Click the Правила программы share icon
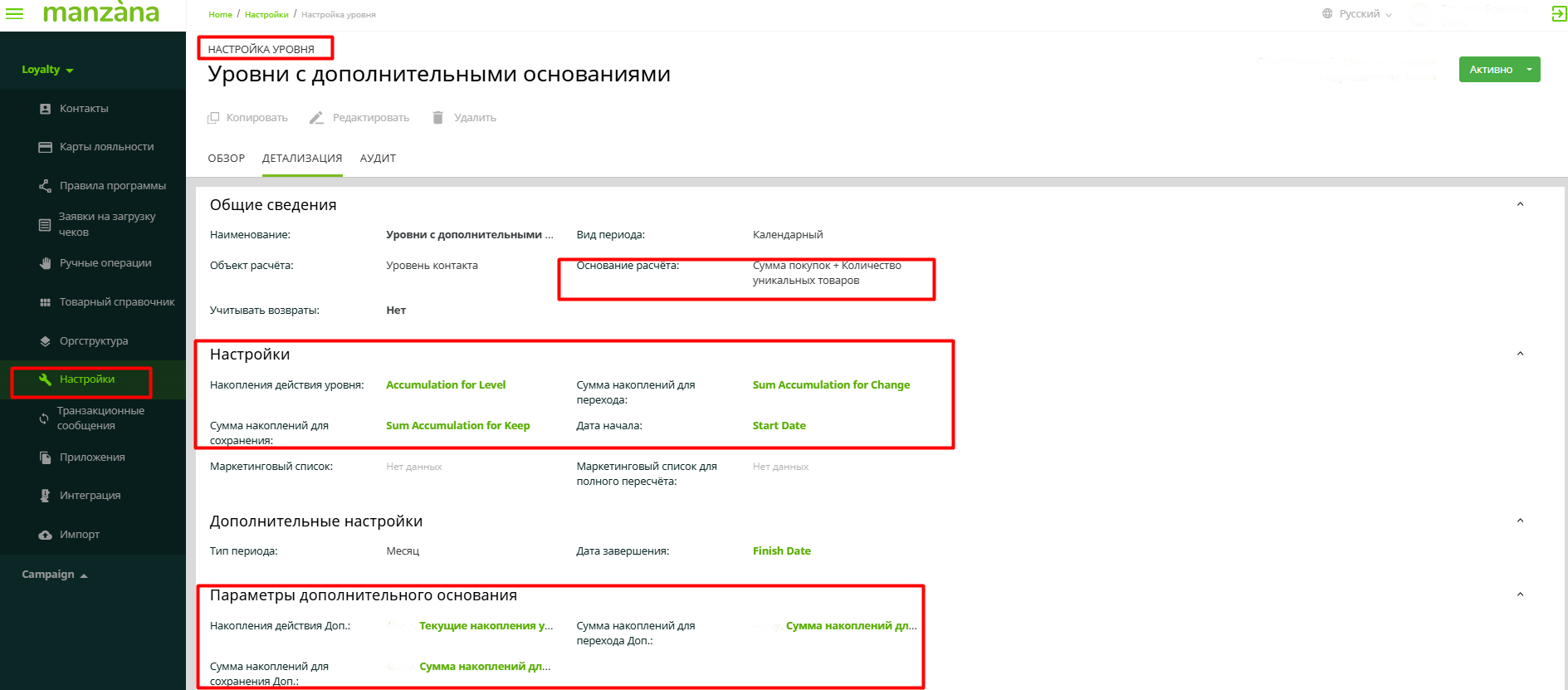 tap(46, 186)
